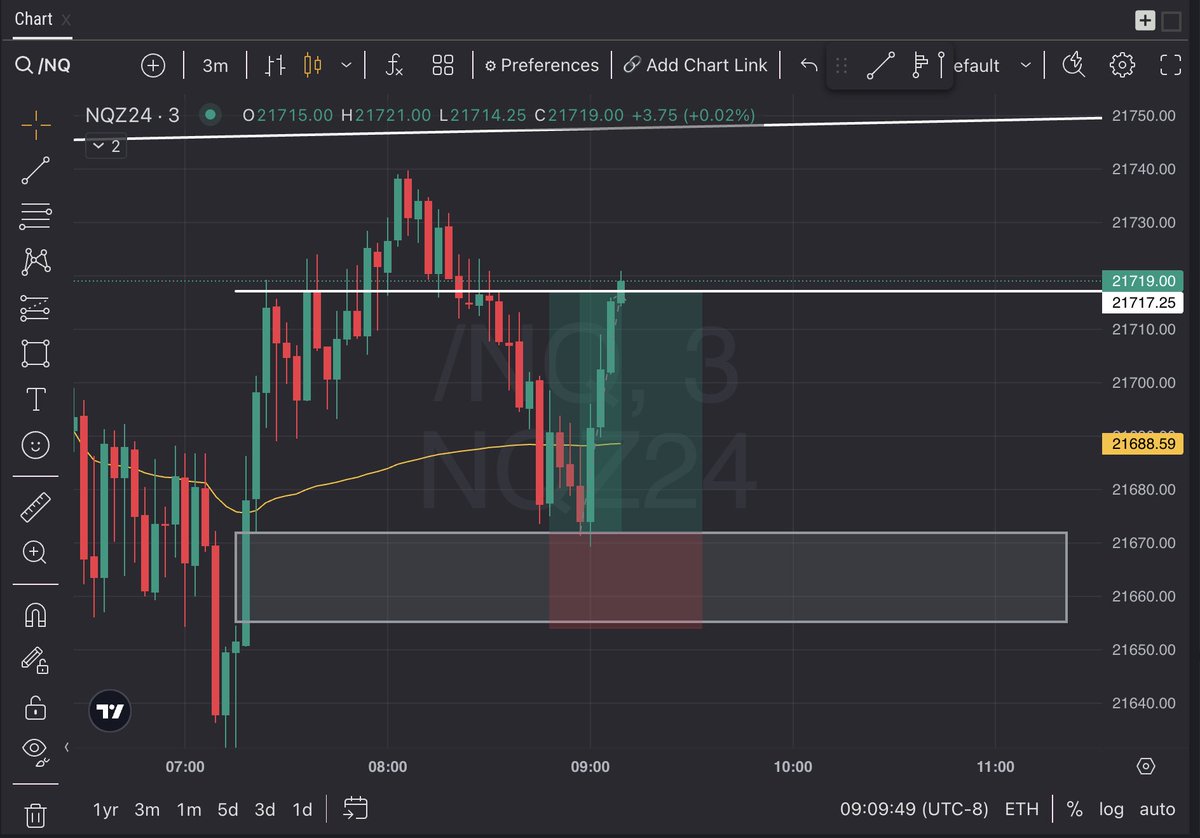Open the price scale settings hexagon
This screenshot has height=838, width=1200.
(1146, 766)
